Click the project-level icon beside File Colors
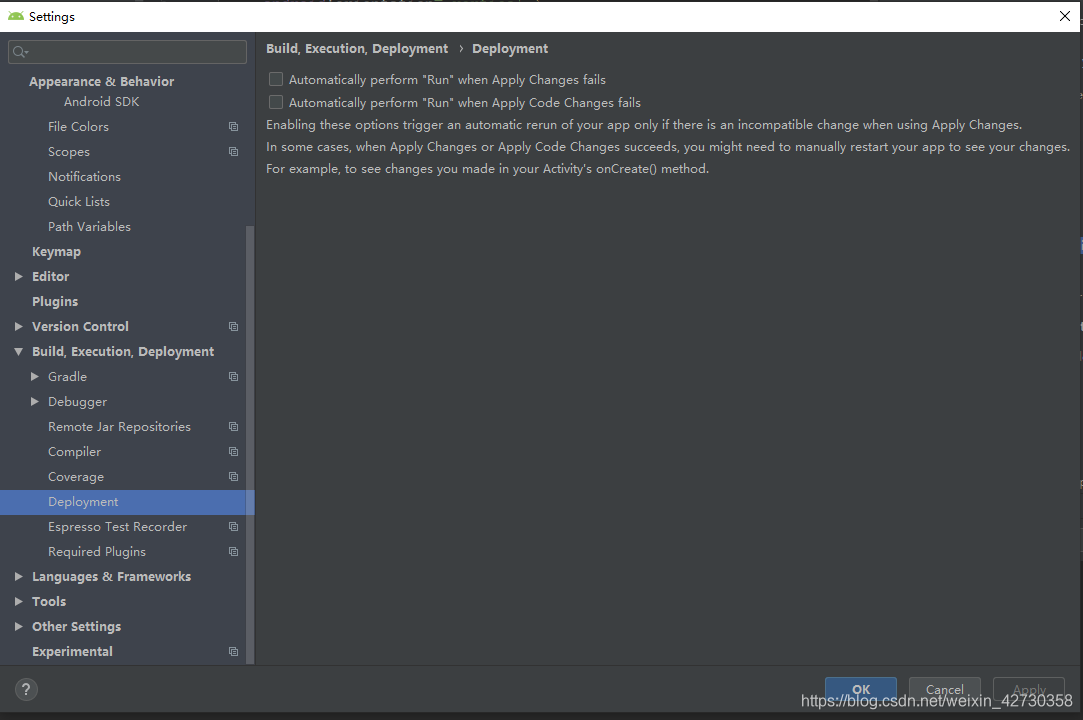The width and height of the screenshot is (1083, 720). (x=233, y=126)
